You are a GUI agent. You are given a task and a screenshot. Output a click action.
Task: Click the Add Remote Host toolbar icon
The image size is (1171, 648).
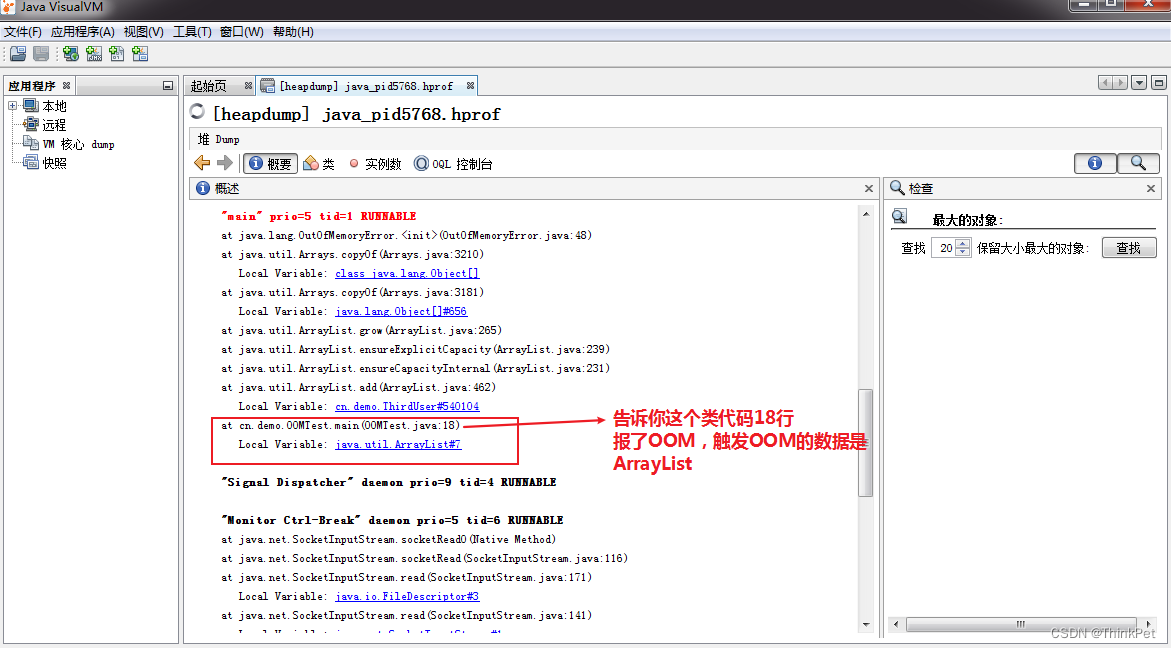coord(71,53)
